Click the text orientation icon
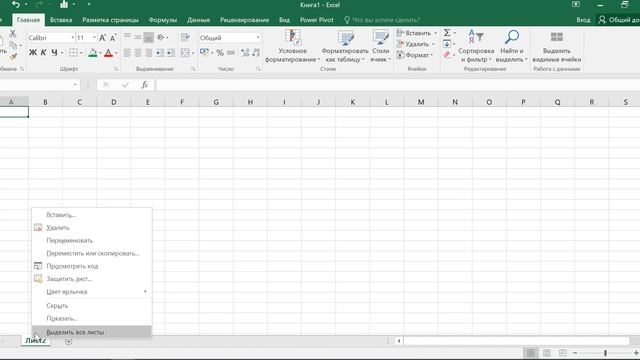Screen dimensions: 640x360 click(161, 37)
